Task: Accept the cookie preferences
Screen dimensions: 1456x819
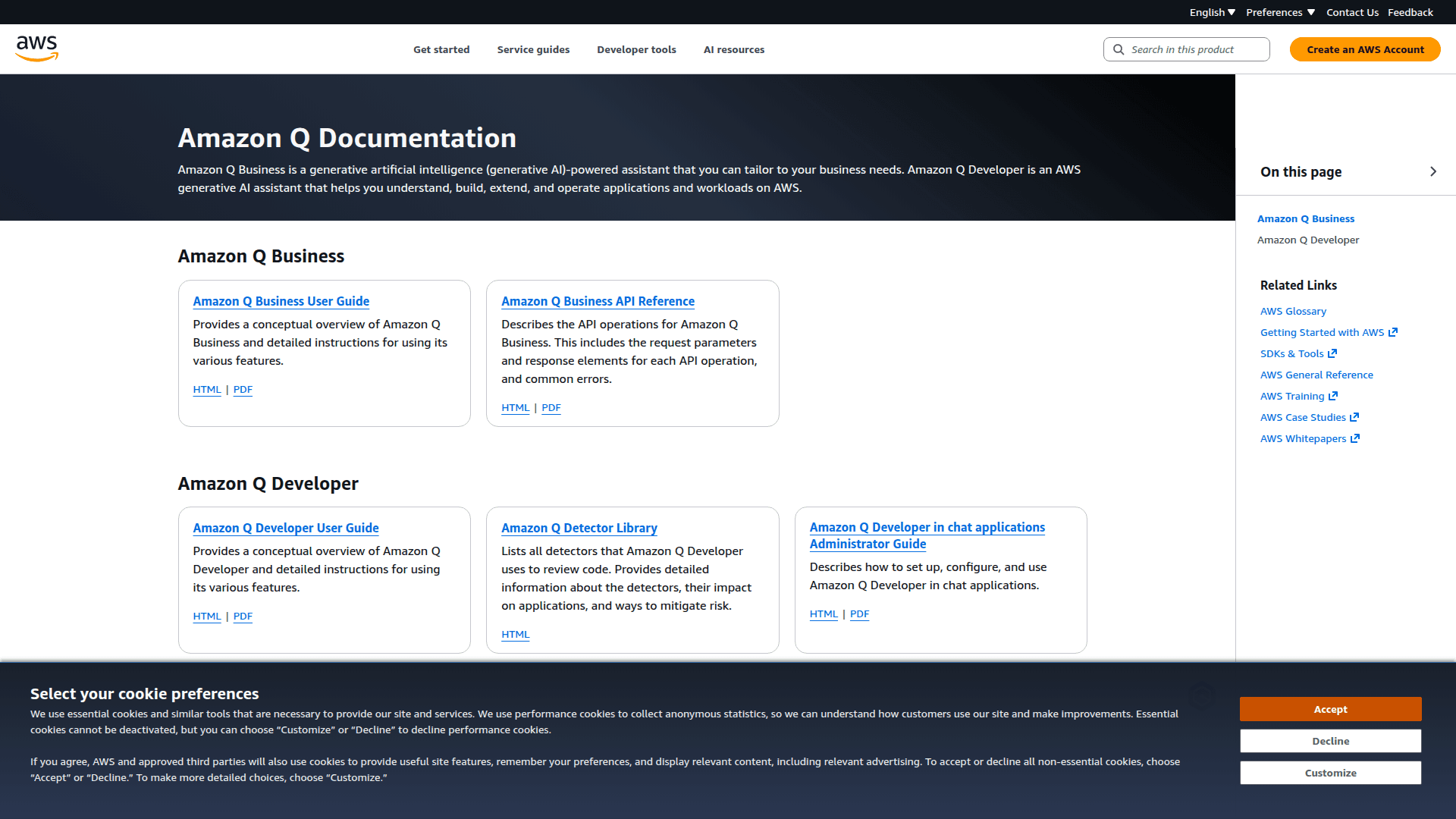Action: 1330,709
